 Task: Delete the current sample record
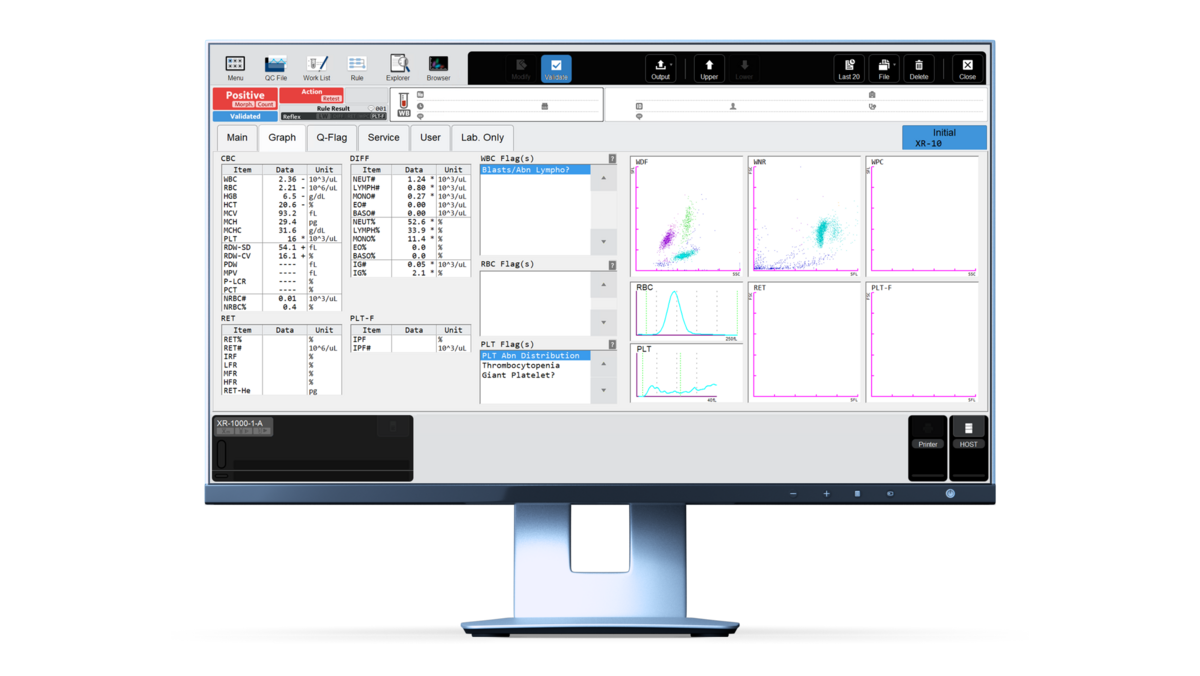point(919,68)
